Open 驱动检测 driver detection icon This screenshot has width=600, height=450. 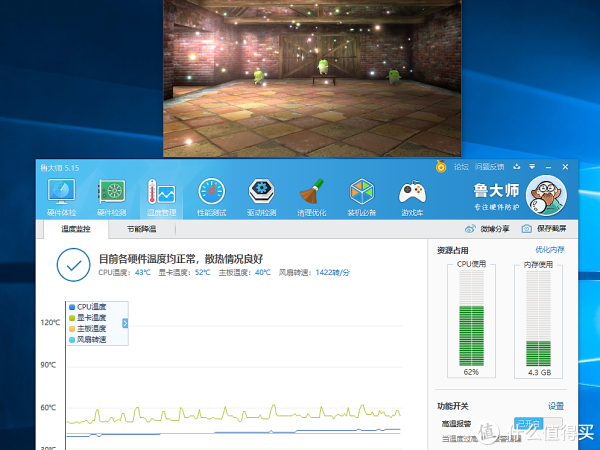pos(261,197)
